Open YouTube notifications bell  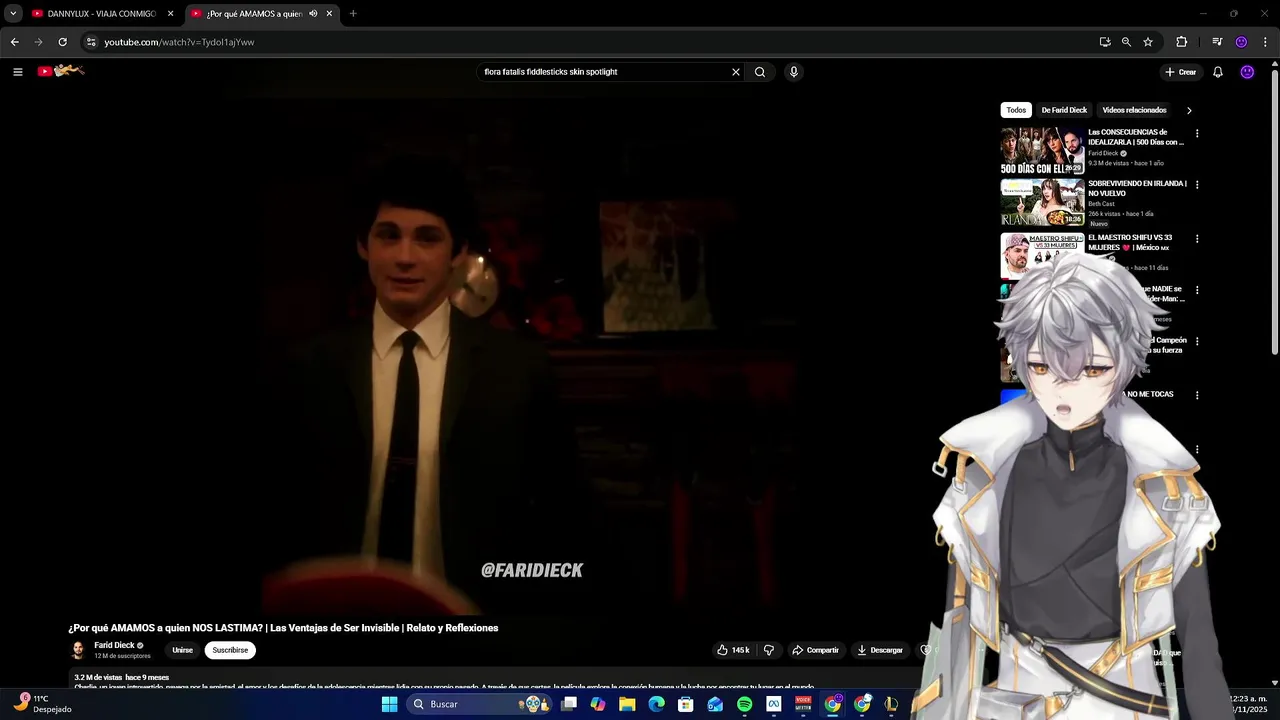[1218, 72]
